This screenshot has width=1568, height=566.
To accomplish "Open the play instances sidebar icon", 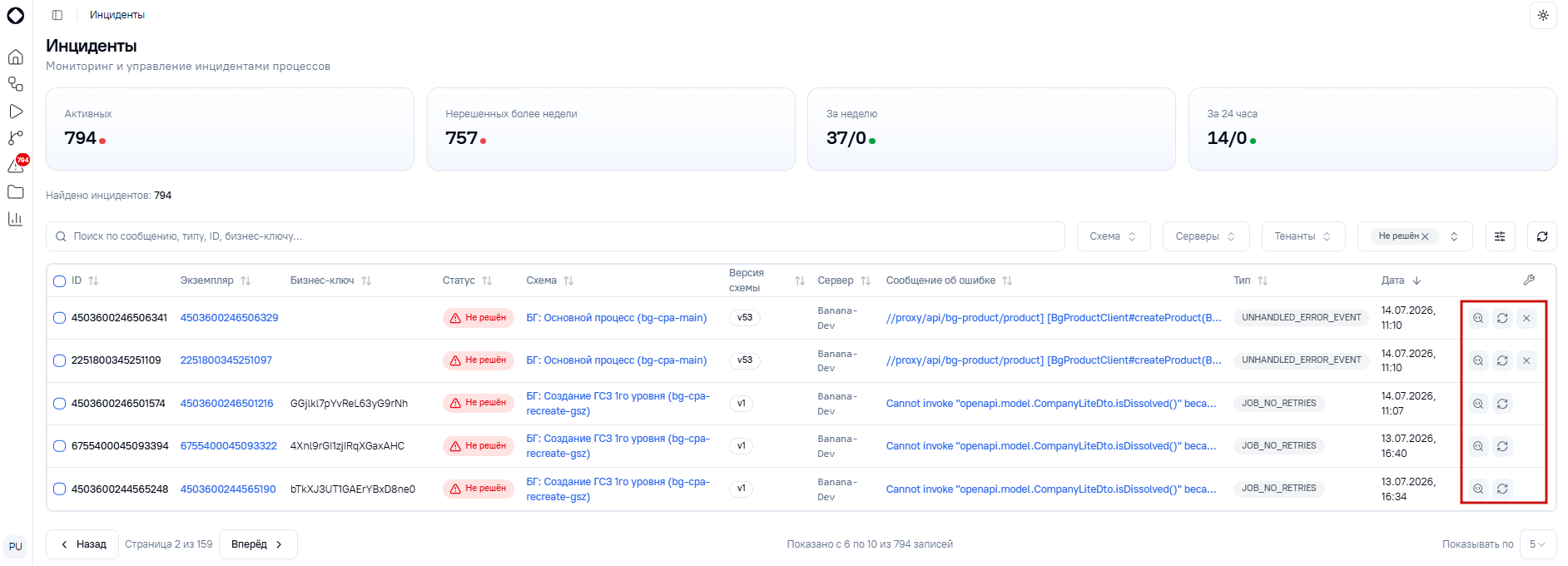I will coord(15,112).
